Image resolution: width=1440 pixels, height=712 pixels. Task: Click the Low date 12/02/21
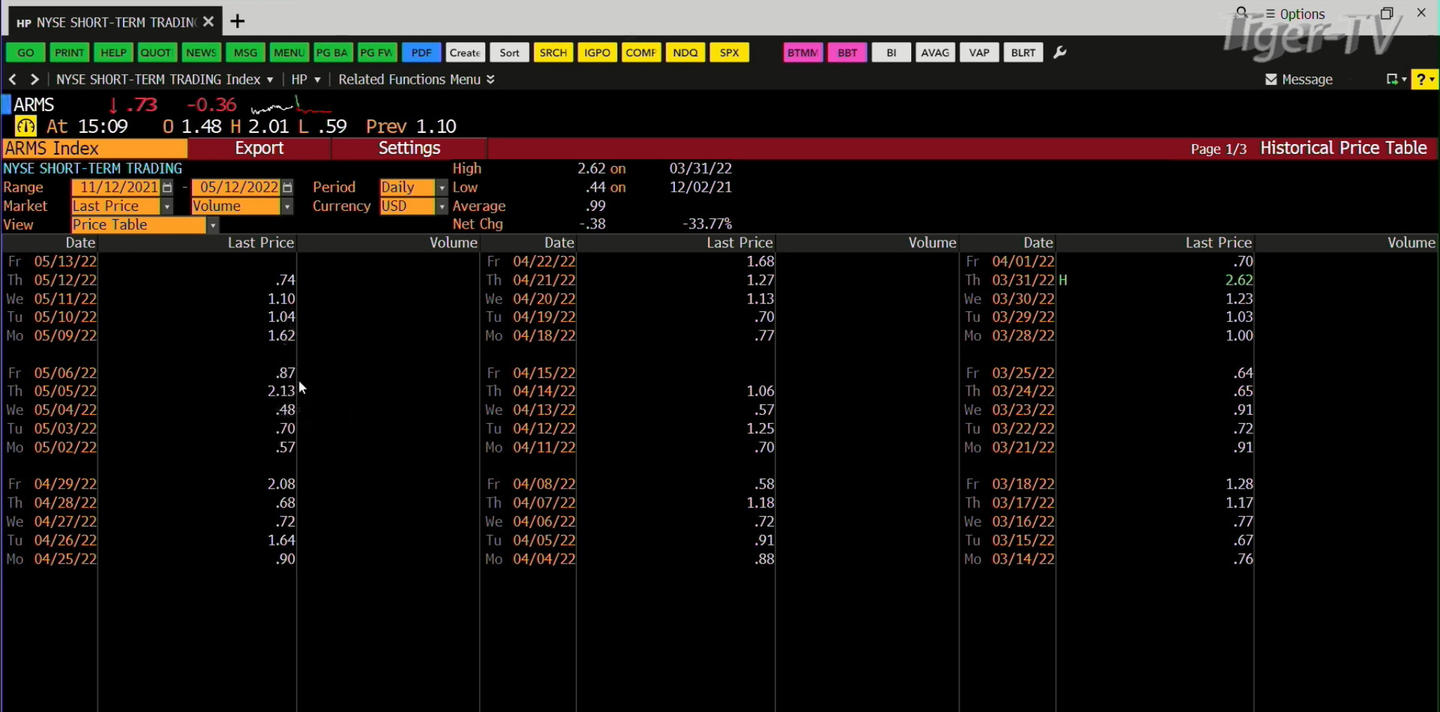pos(700,187)
